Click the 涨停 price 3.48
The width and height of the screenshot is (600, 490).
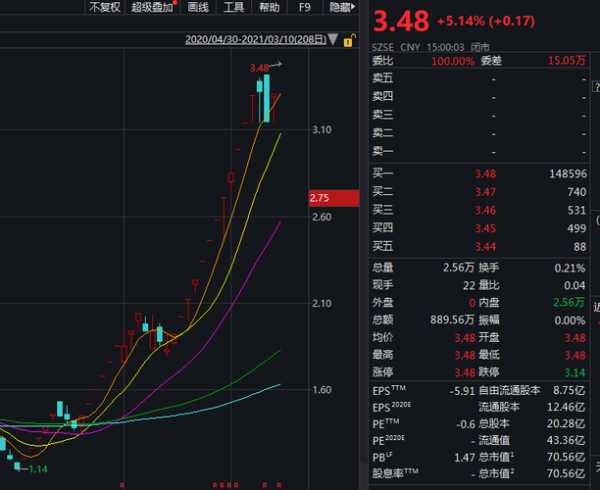(x=465, y=372)
